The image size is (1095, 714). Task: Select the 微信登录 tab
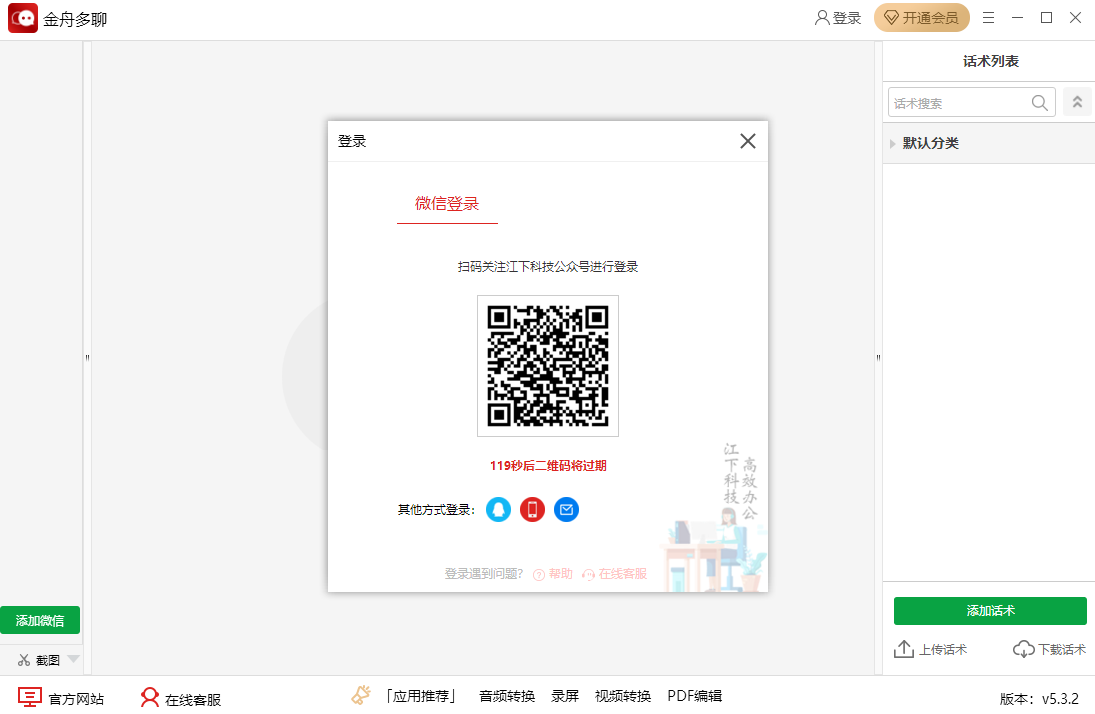(x=447, y=204)
